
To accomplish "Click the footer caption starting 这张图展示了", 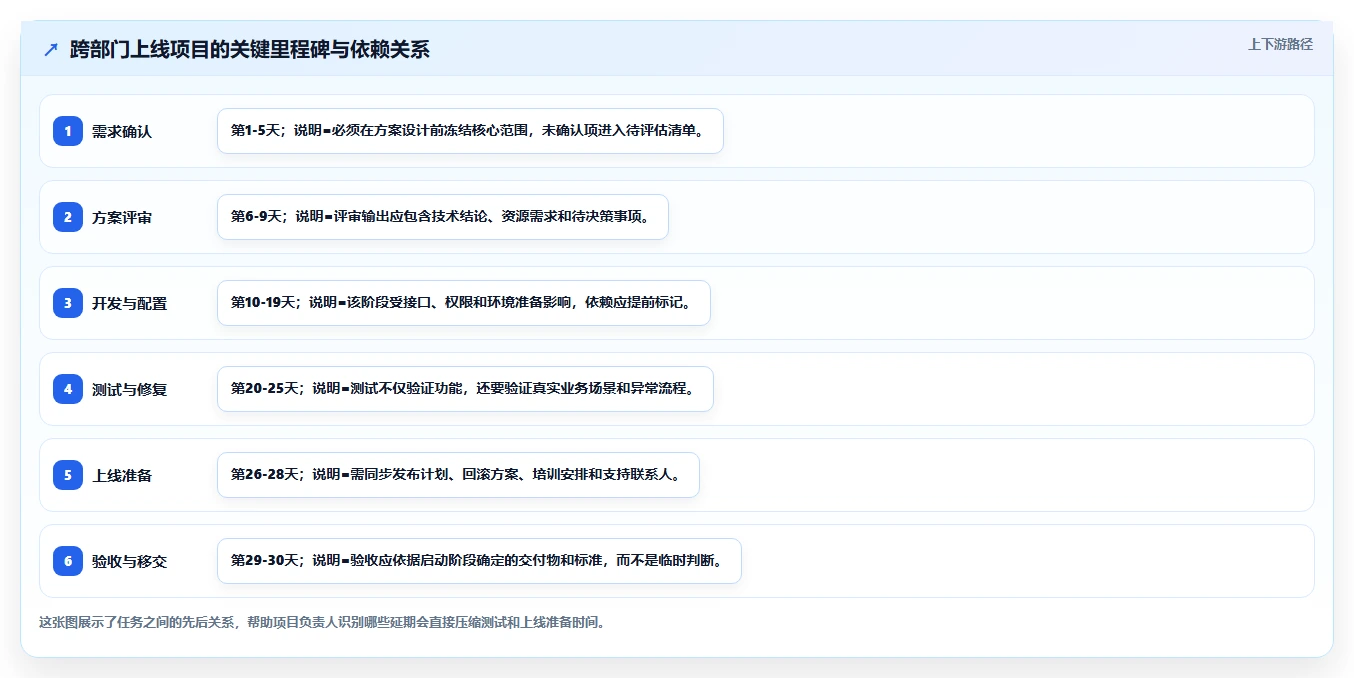I will [322, 622].
